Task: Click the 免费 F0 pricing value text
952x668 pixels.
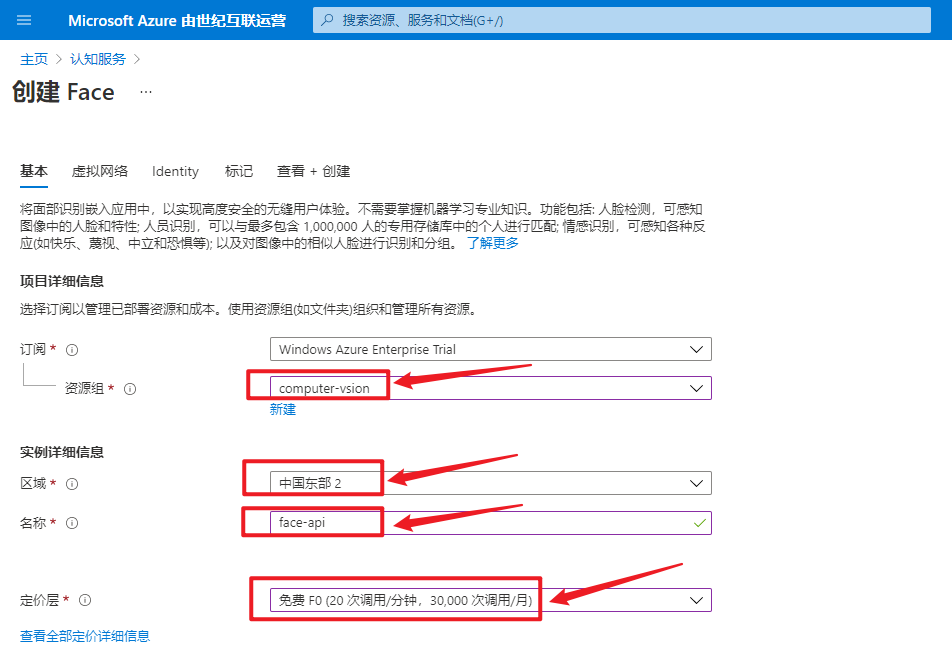Action: click(x=406, y=600)
